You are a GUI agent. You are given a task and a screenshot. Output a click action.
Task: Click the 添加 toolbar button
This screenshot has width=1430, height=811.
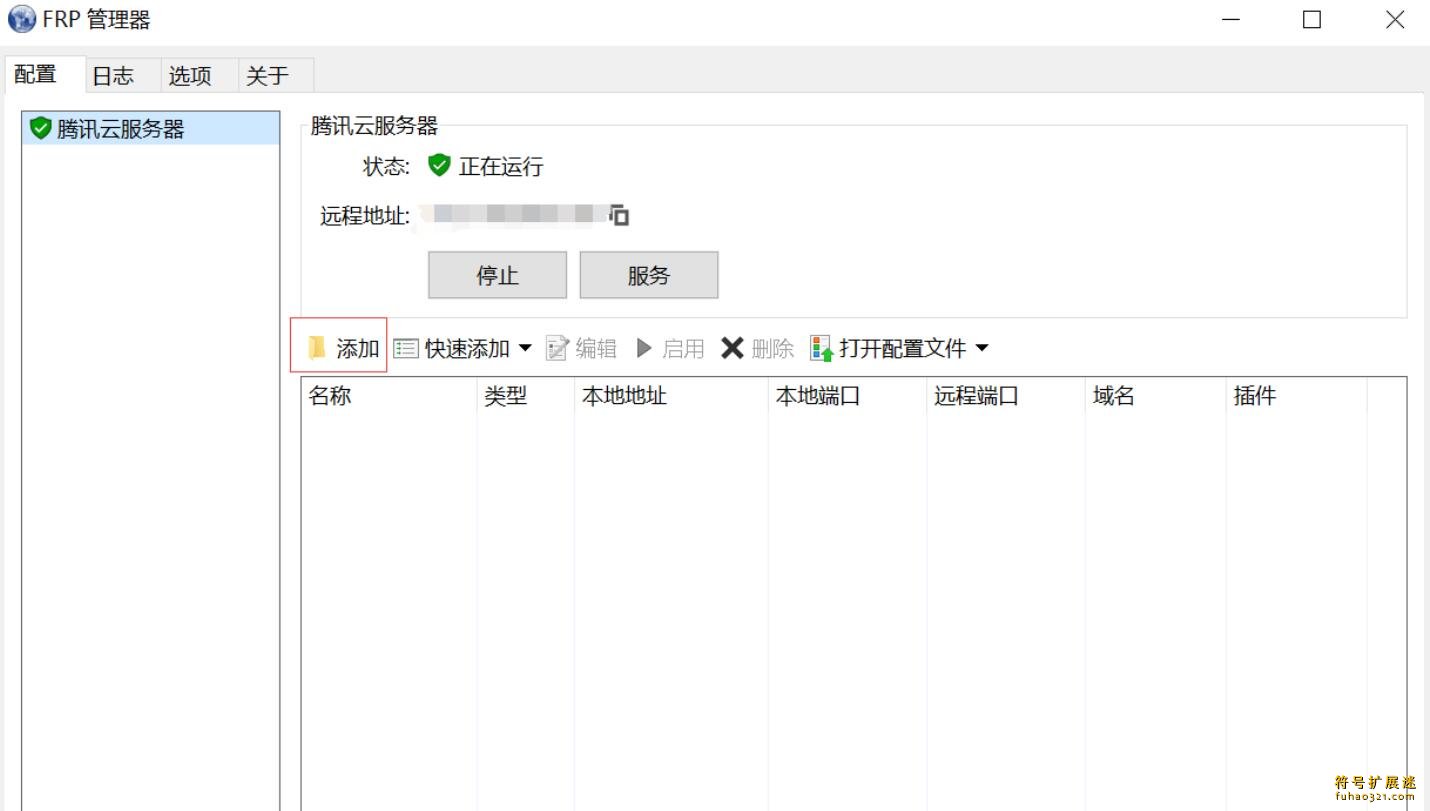tap(343, 348)
